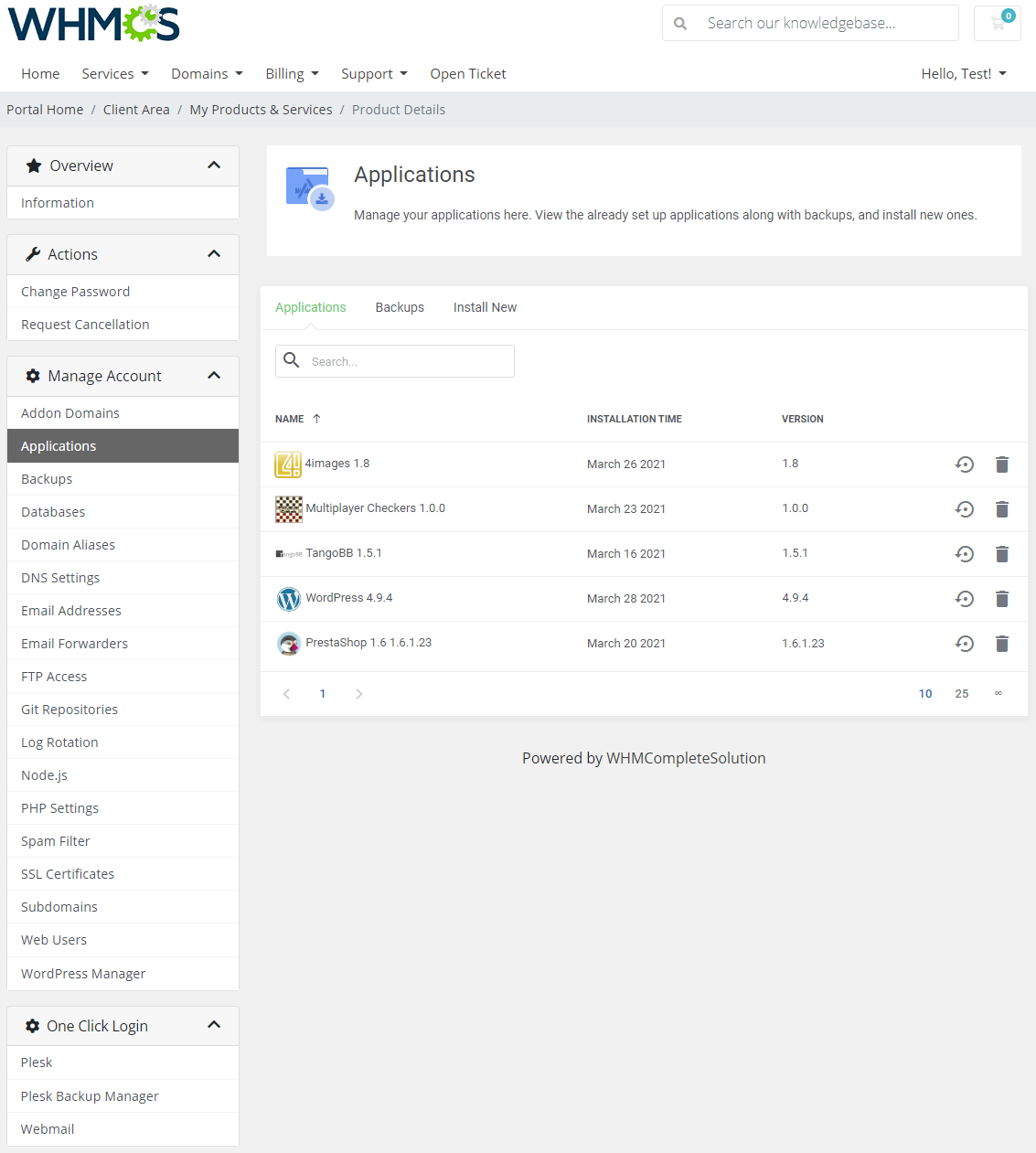1036x1153 pixels.
Task: Collapse the Actions panel
Action: click(214, 254)
